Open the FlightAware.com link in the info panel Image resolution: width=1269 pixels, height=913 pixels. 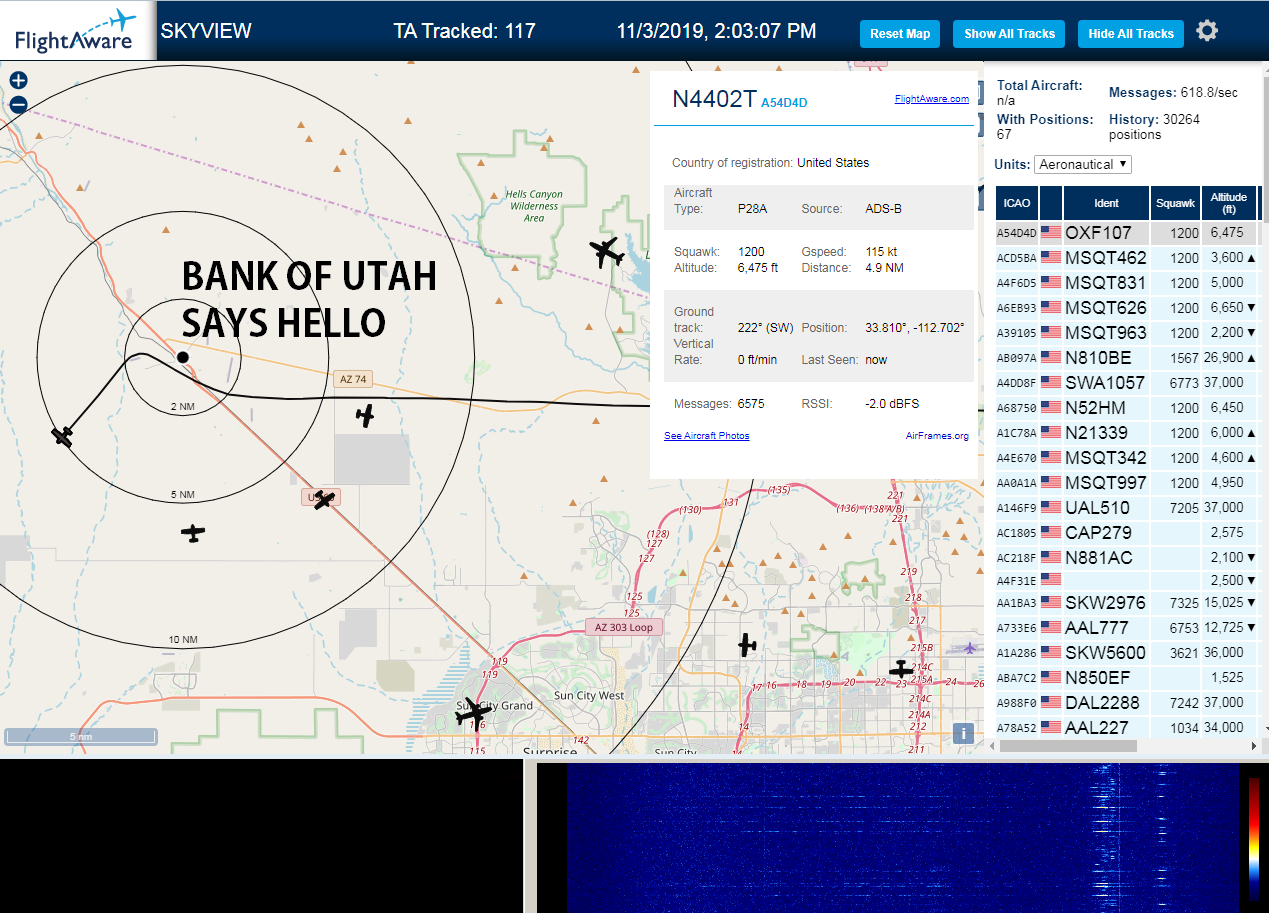[x=931, y=99]
